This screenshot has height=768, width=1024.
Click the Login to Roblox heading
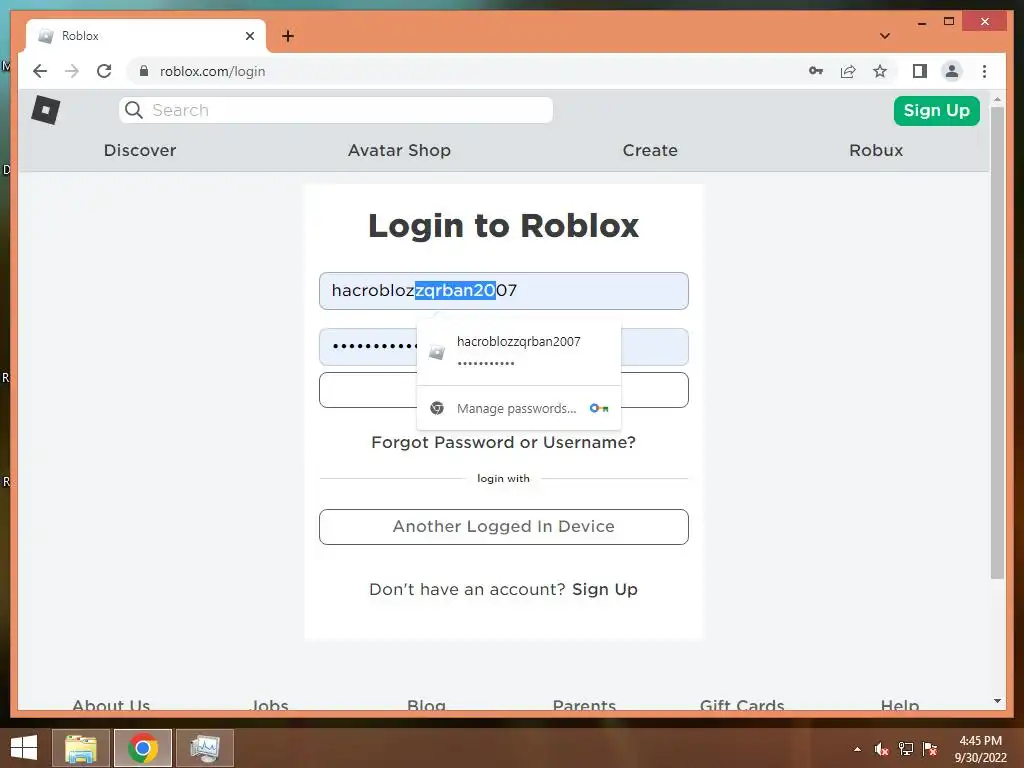tap(504, 226)
